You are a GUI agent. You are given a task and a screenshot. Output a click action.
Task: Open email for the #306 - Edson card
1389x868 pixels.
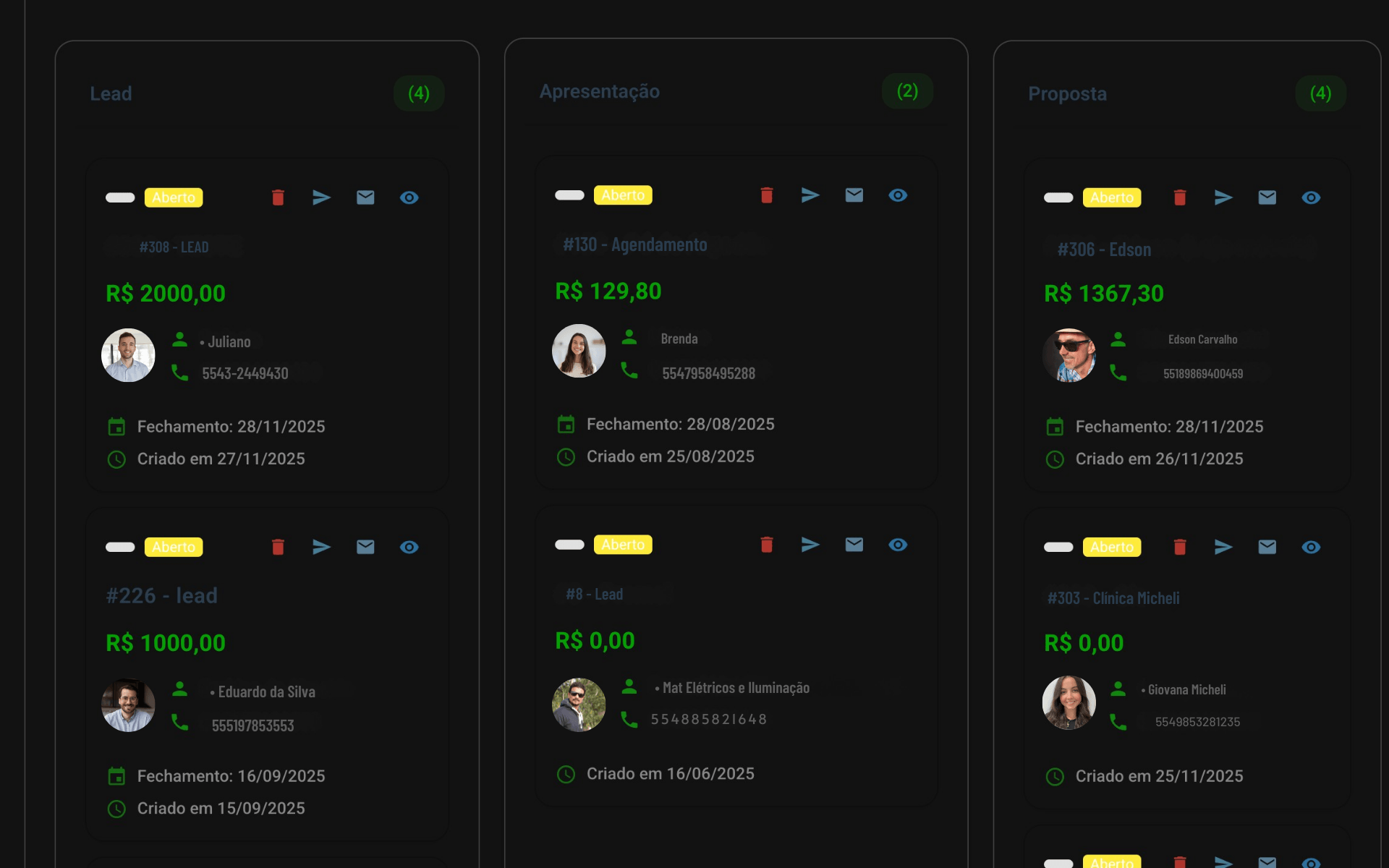1267,197
